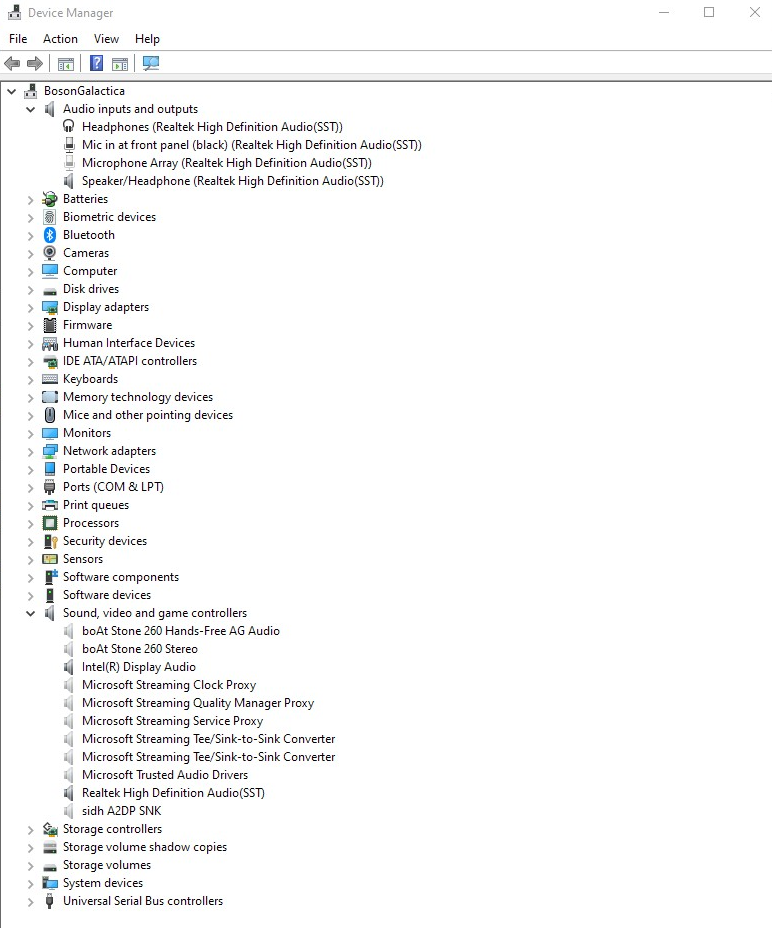
Task: Expand the IDE ATA/ATAPI controllers category
Action: coord(30,362)
